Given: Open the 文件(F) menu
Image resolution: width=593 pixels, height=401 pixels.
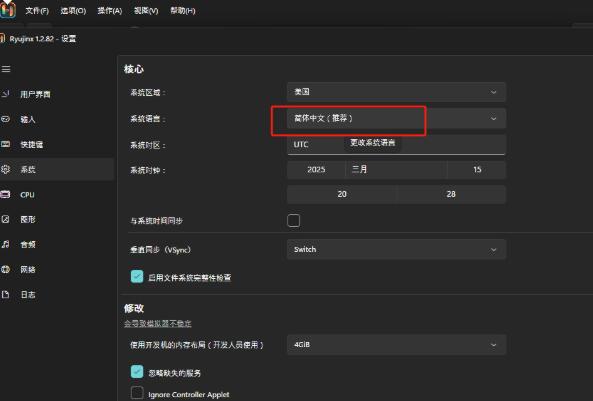Looking at the screenshot, I should click(37, 11).
